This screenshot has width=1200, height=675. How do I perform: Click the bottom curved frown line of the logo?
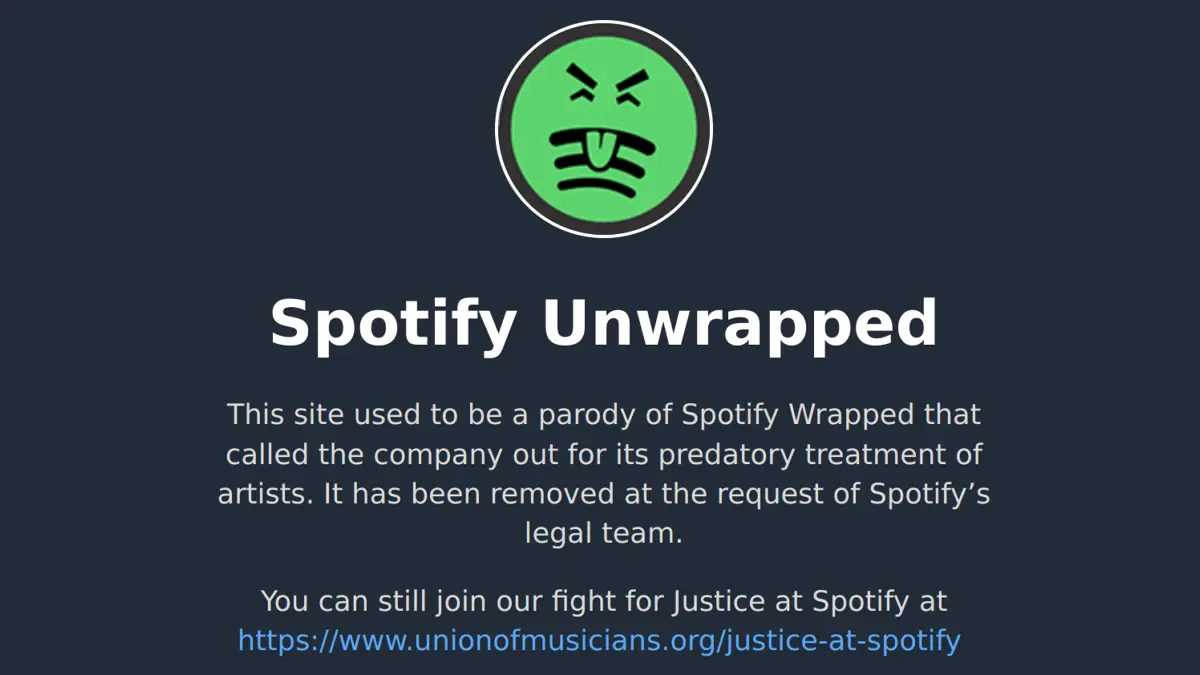coord(597,187)
